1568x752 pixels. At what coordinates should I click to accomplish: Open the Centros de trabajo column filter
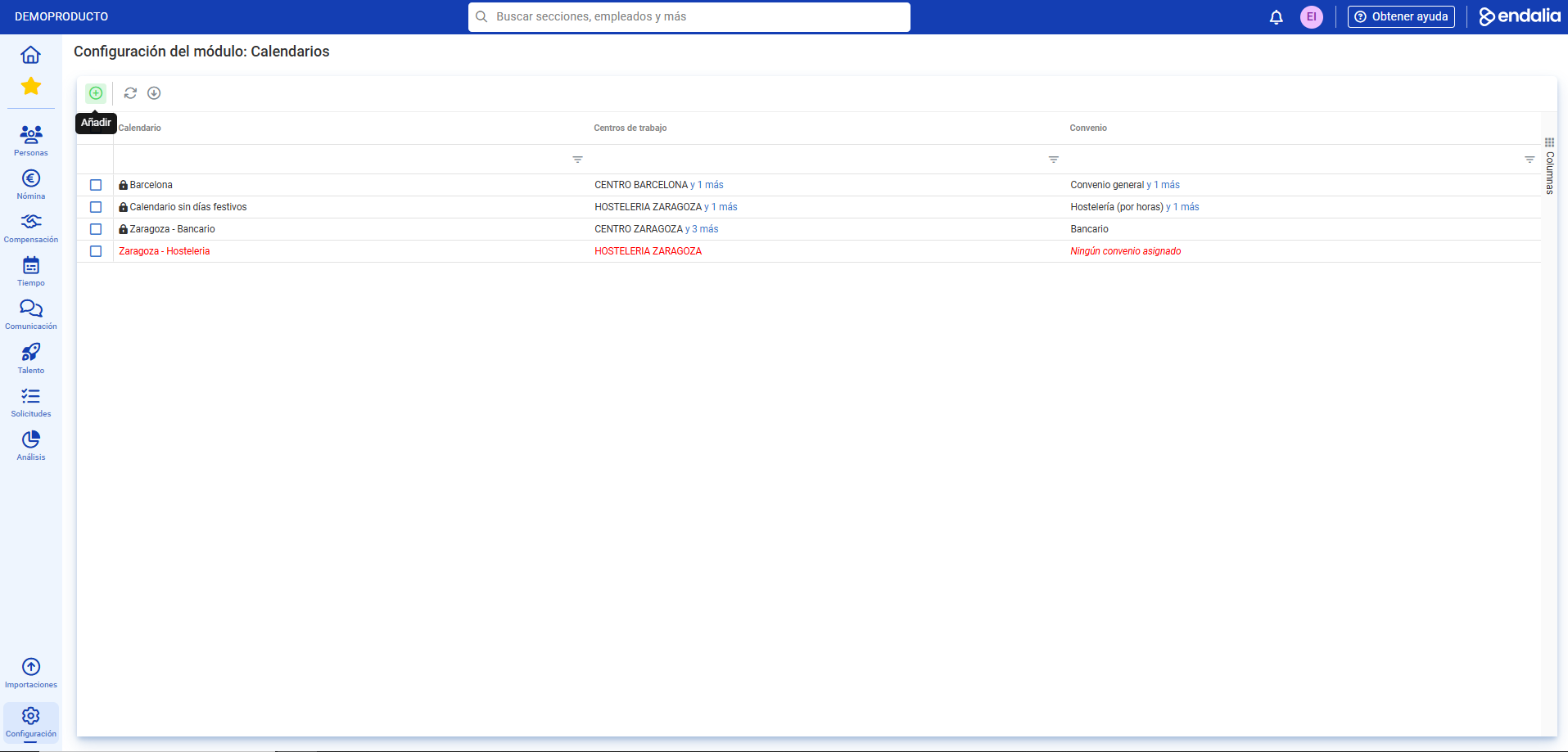(1054, 160)
